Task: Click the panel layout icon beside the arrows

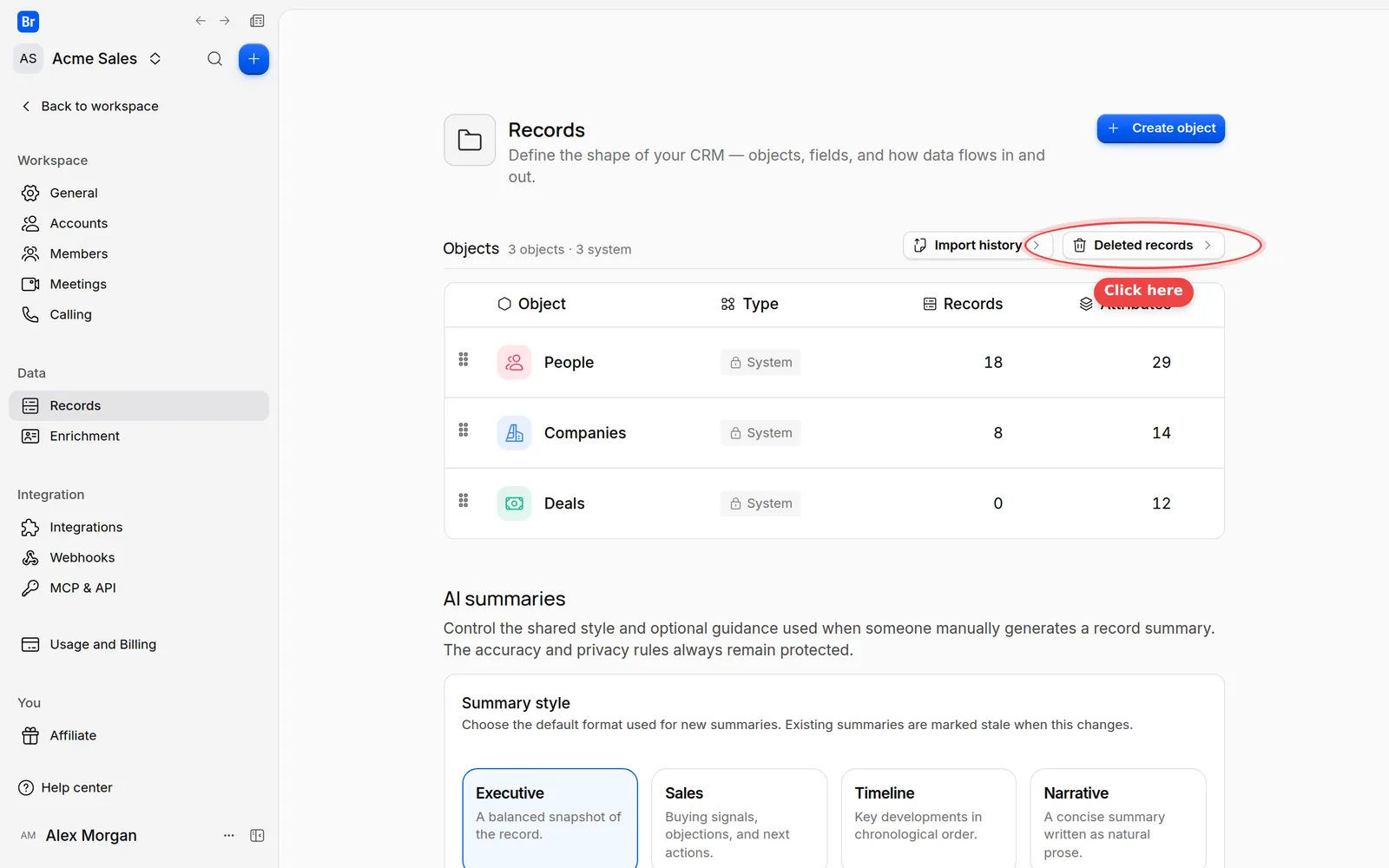Action: (257, 21)
